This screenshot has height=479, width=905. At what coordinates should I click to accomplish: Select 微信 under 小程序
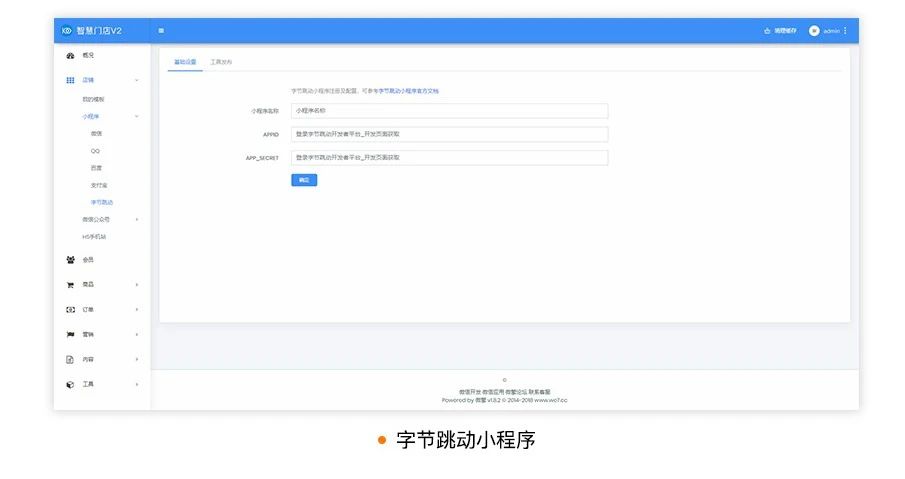tap(96, 133)
